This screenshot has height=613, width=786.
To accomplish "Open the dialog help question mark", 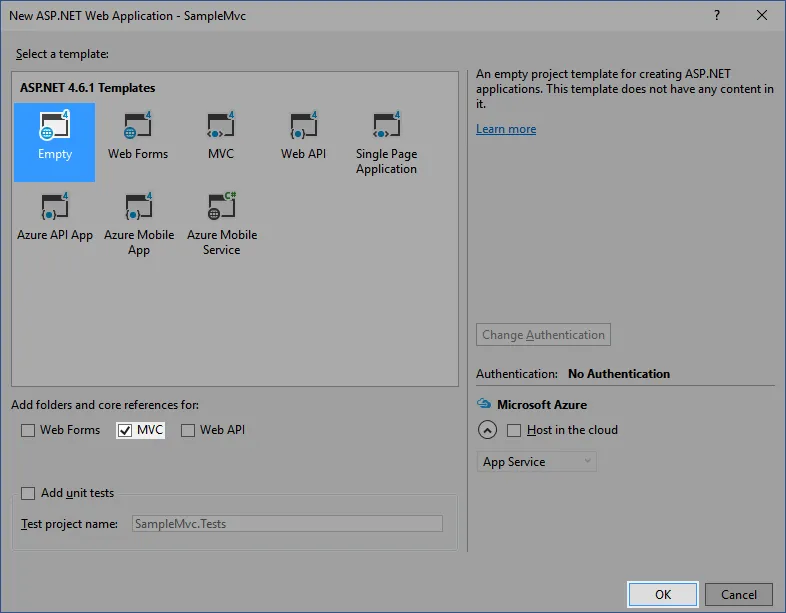I will tap(717, 16).
